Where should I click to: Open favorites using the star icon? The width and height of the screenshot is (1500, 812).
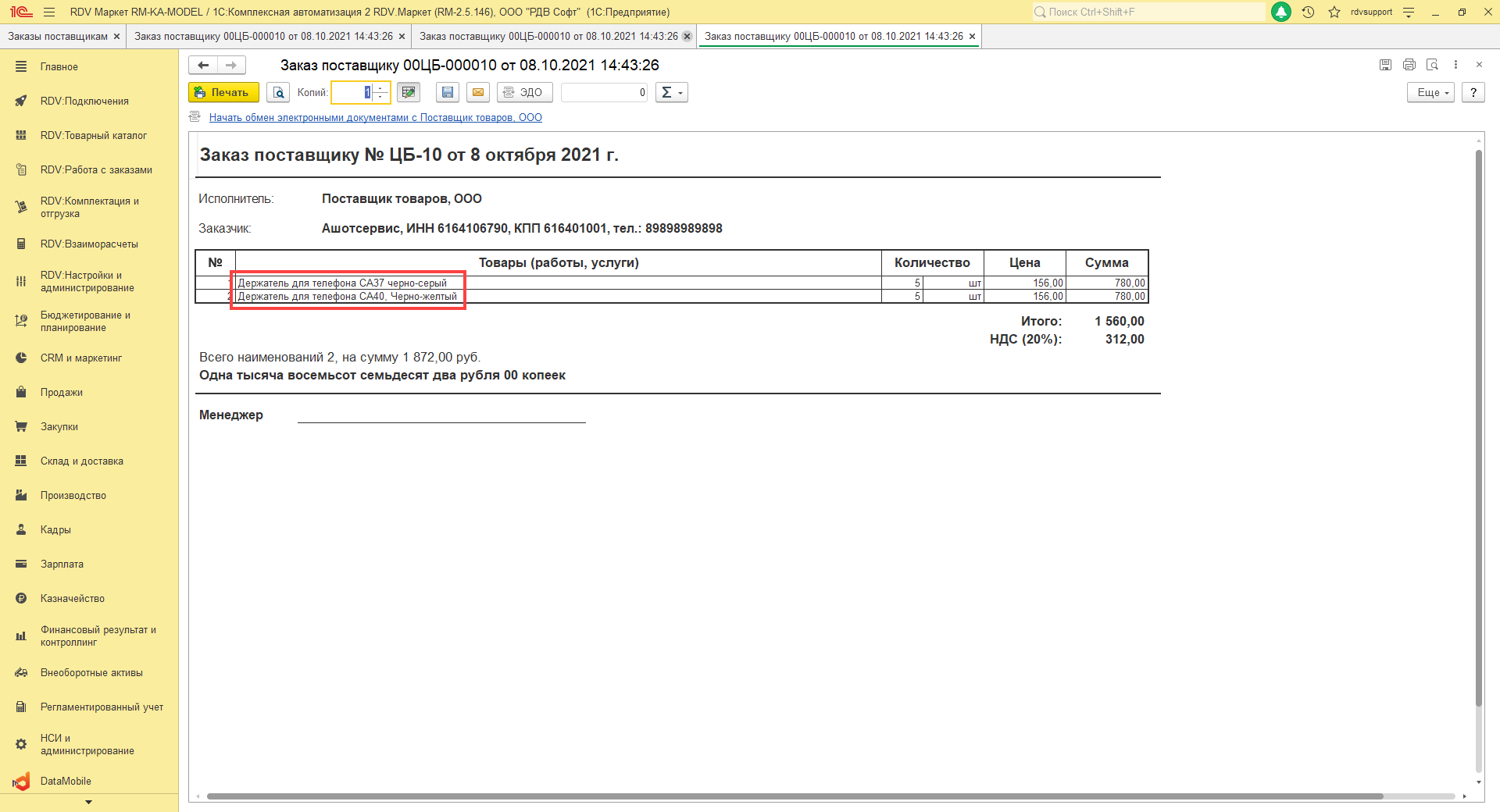point(1334,12)
